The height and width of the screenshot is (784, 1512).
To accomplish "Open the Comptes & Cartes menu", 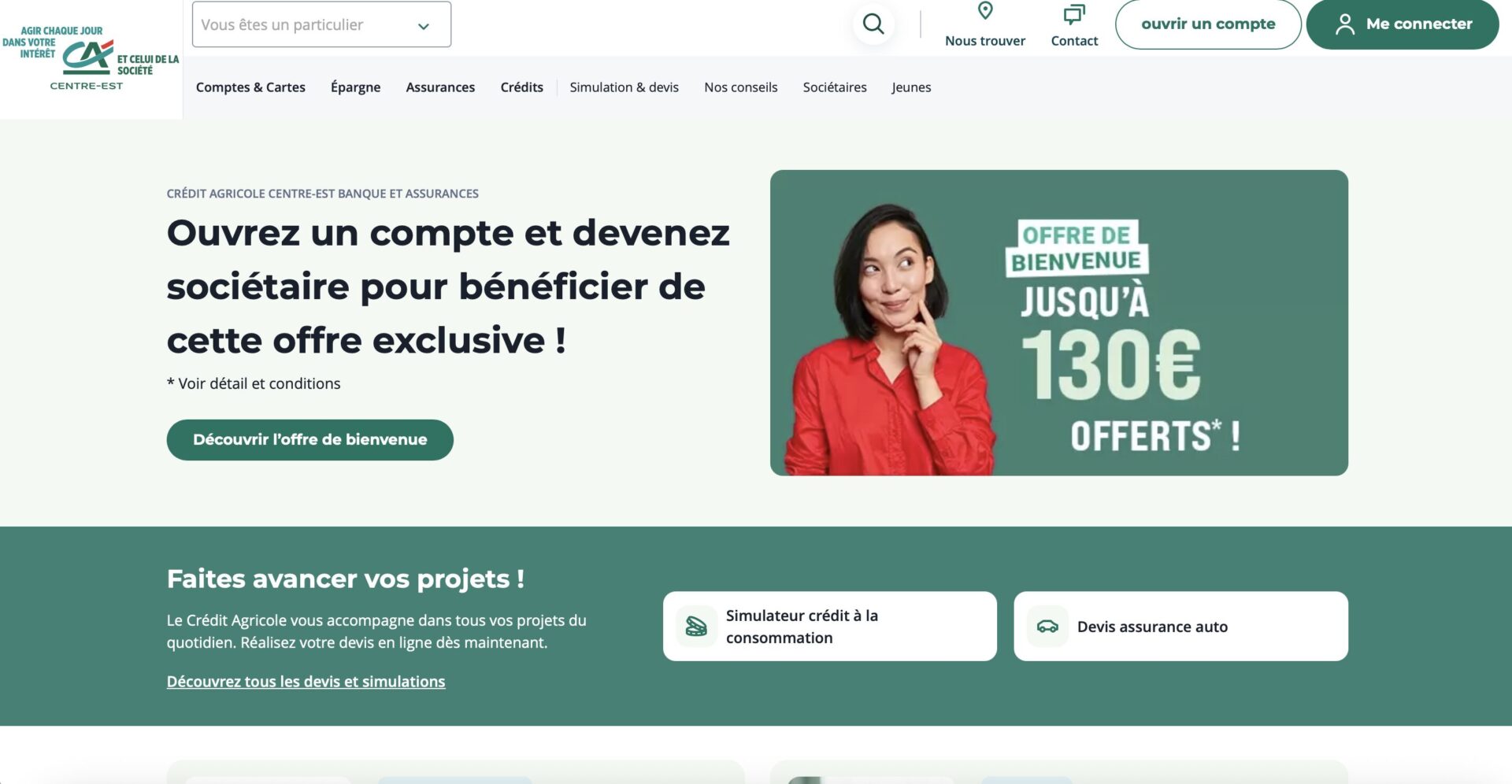I will pyautogui.click(x=250, y=87).
